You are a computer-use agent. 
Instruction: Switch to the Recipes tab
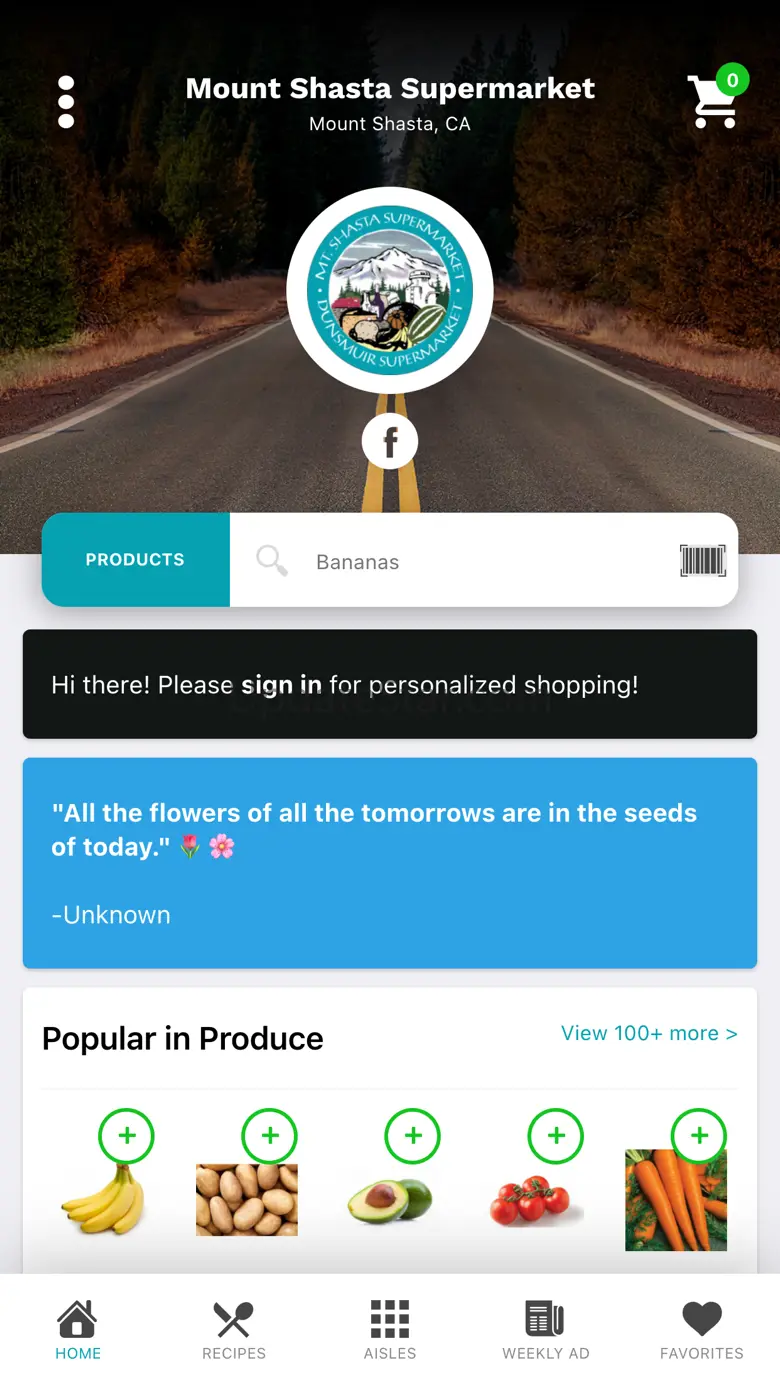coord(234,1330)
